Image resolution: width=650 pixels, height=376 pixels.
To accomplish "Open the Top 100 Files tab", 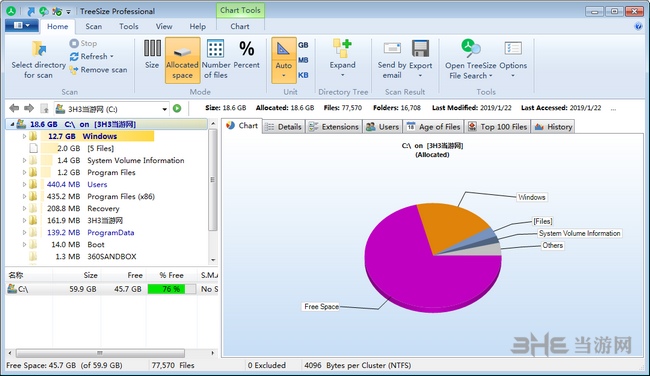I will (498, 127).
